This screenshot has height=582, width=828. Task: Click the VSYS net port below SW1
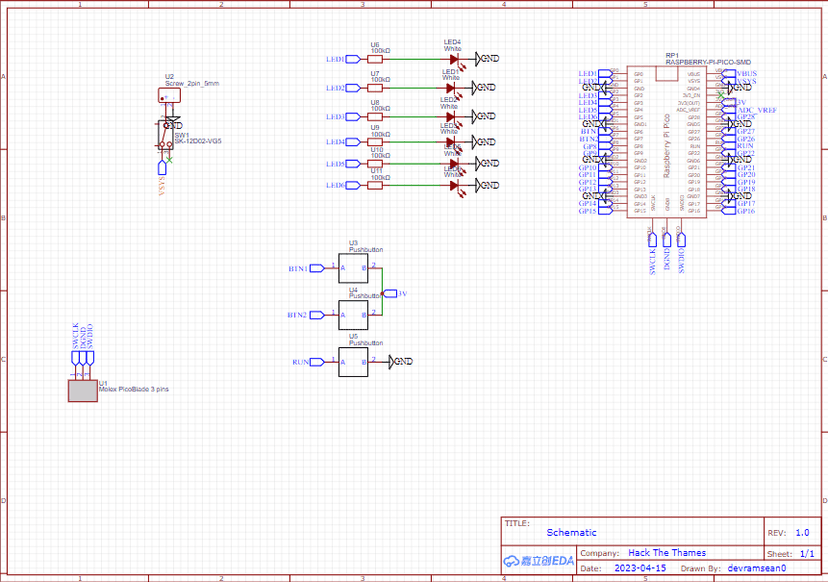[161, 184]
